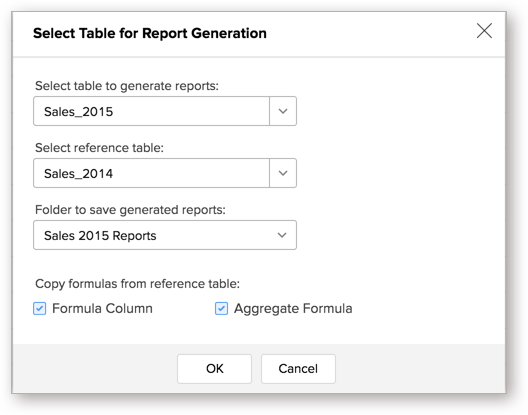Expand the Sales_2014 reference table arrow

283,173
